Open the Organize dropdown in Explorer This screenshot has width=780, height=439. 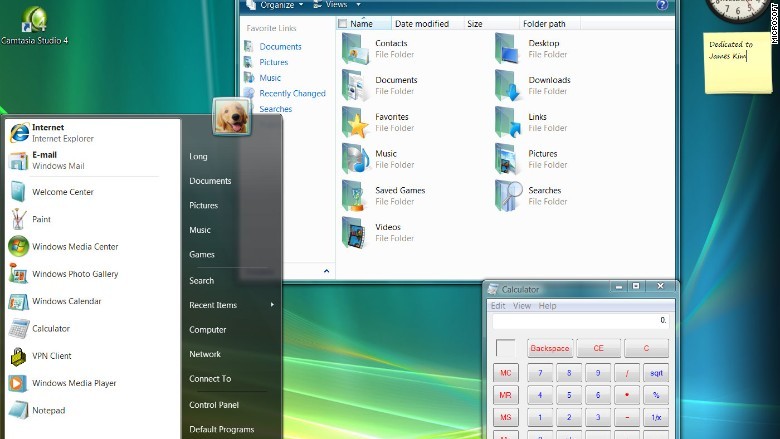pos(278,4)
